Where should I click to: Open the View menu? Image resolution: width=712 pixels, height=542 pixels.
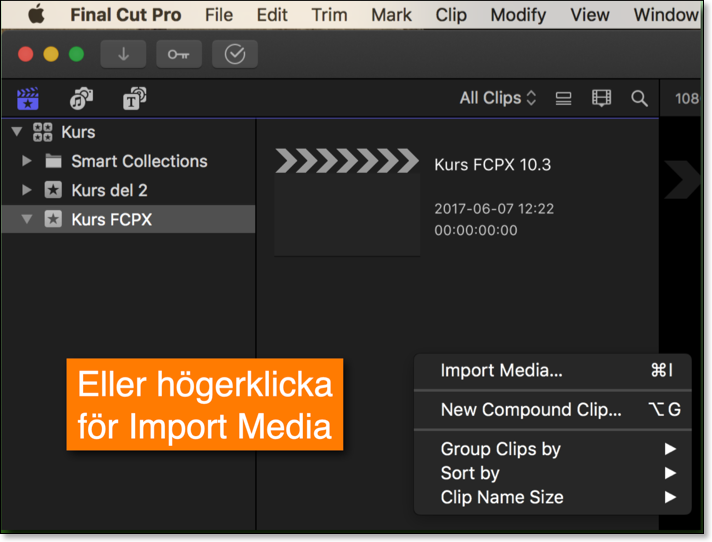coord(589,15)
